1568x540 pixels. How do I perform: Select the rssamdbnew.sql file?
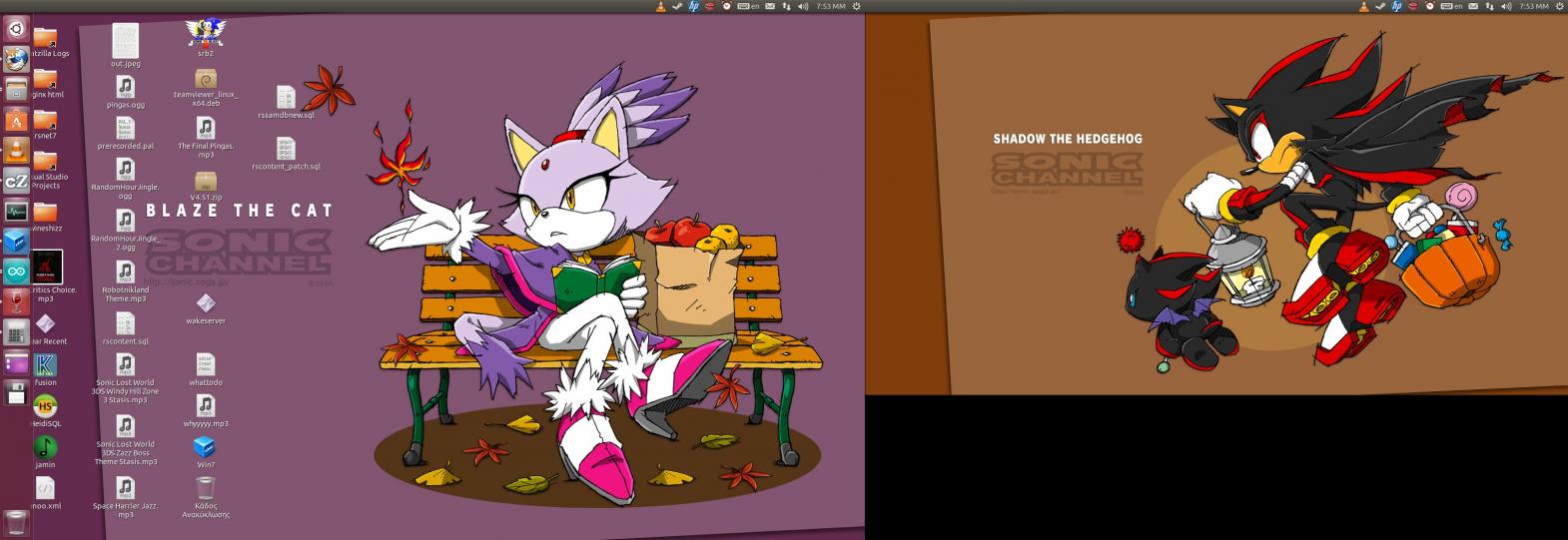point(286,102)
